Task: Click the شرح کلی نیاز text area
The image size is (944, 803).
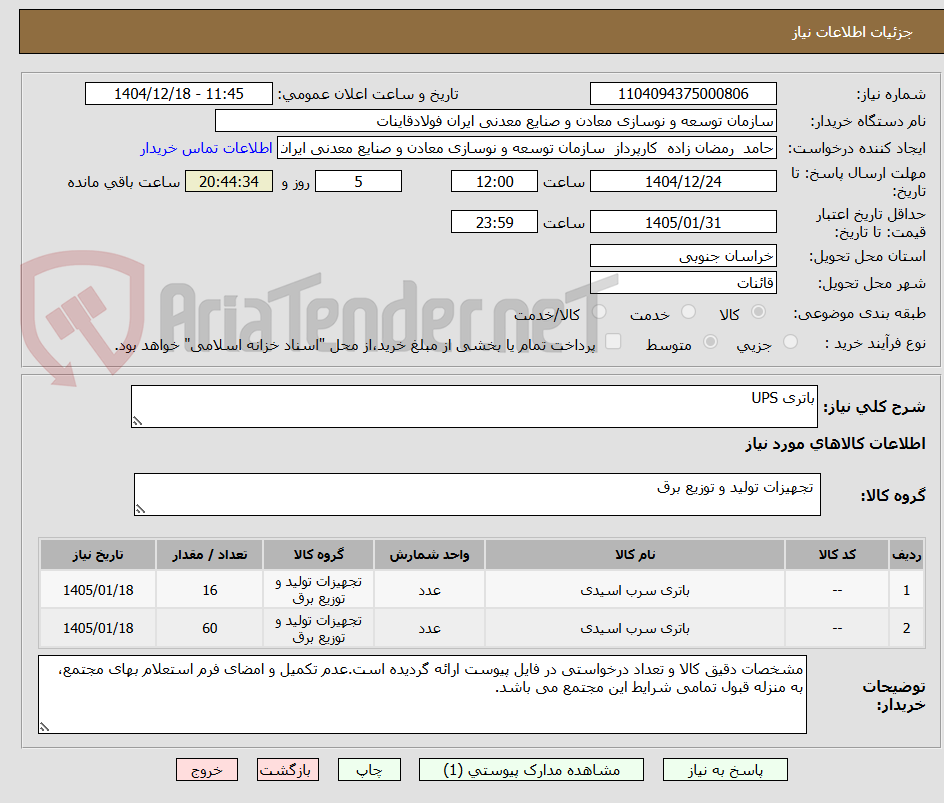Action: pyautogui.click(x=474, y=407)
